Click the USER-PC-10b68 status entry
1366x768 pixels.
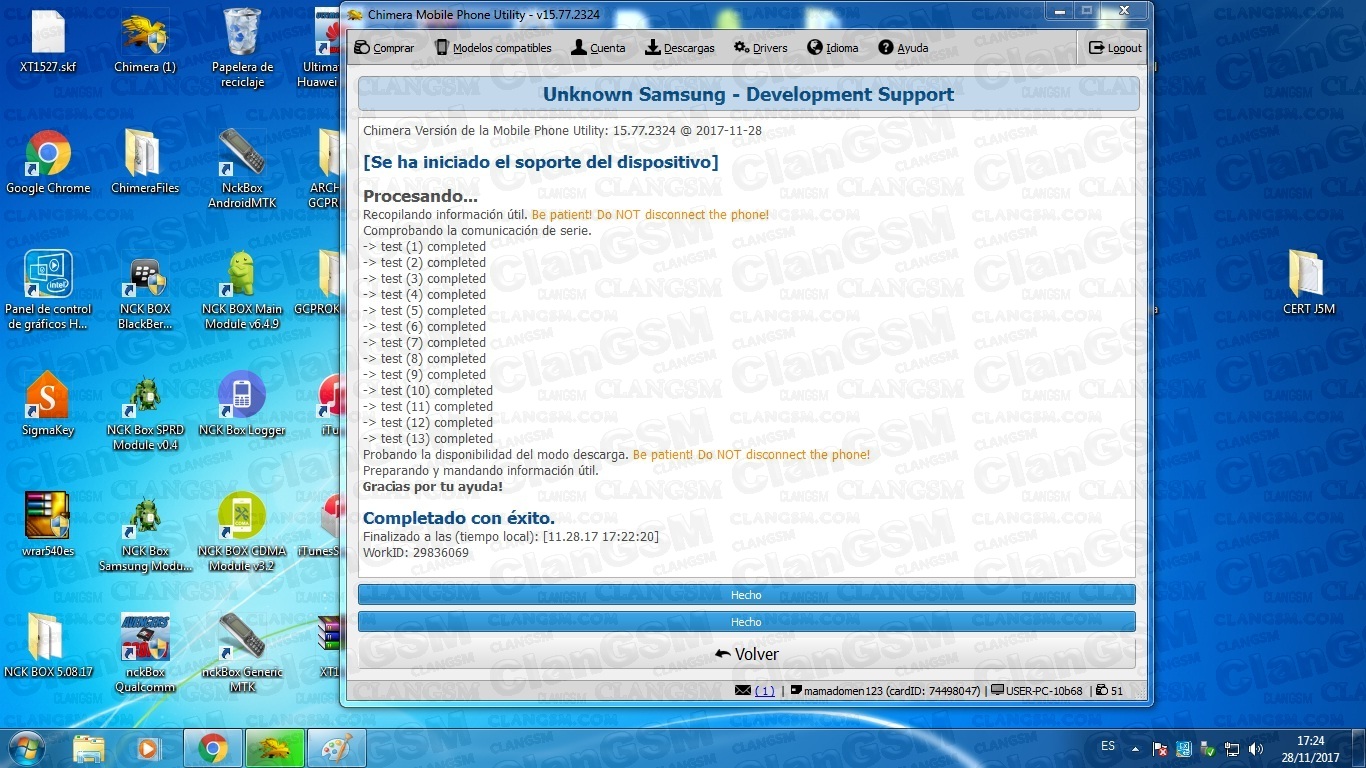click(1037, 691)
